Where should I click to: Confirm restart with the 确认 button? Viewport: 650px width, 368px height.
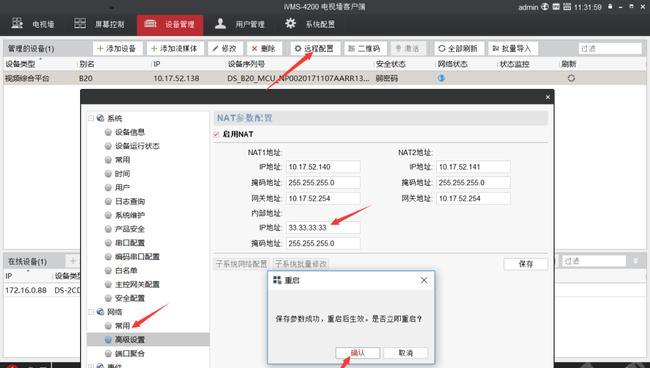(357, 353)
